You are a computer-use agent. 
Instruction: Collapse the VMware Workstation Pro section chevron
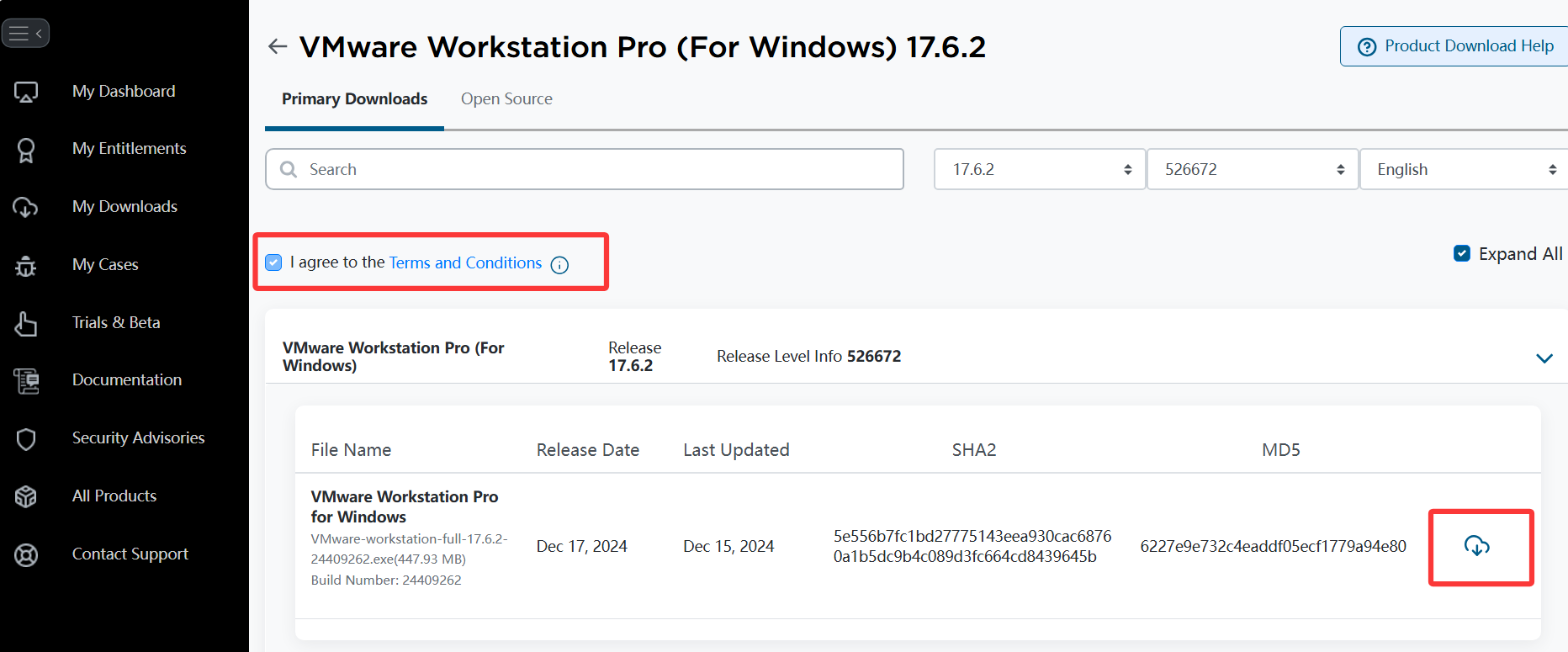click(x=1544, y=358)
